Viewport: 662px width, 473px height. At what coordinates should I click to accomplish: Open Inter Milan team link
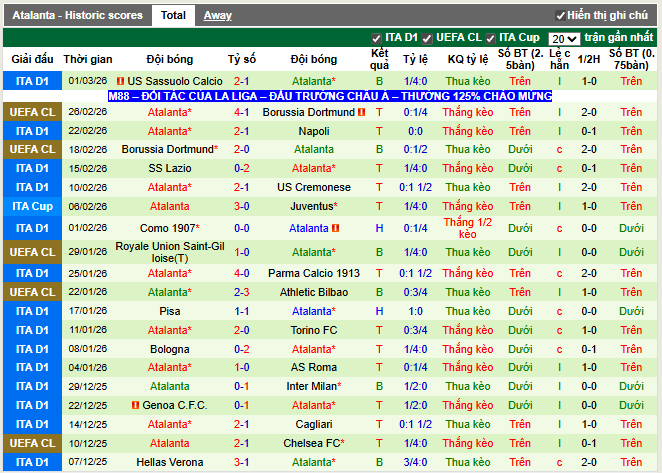312,386
